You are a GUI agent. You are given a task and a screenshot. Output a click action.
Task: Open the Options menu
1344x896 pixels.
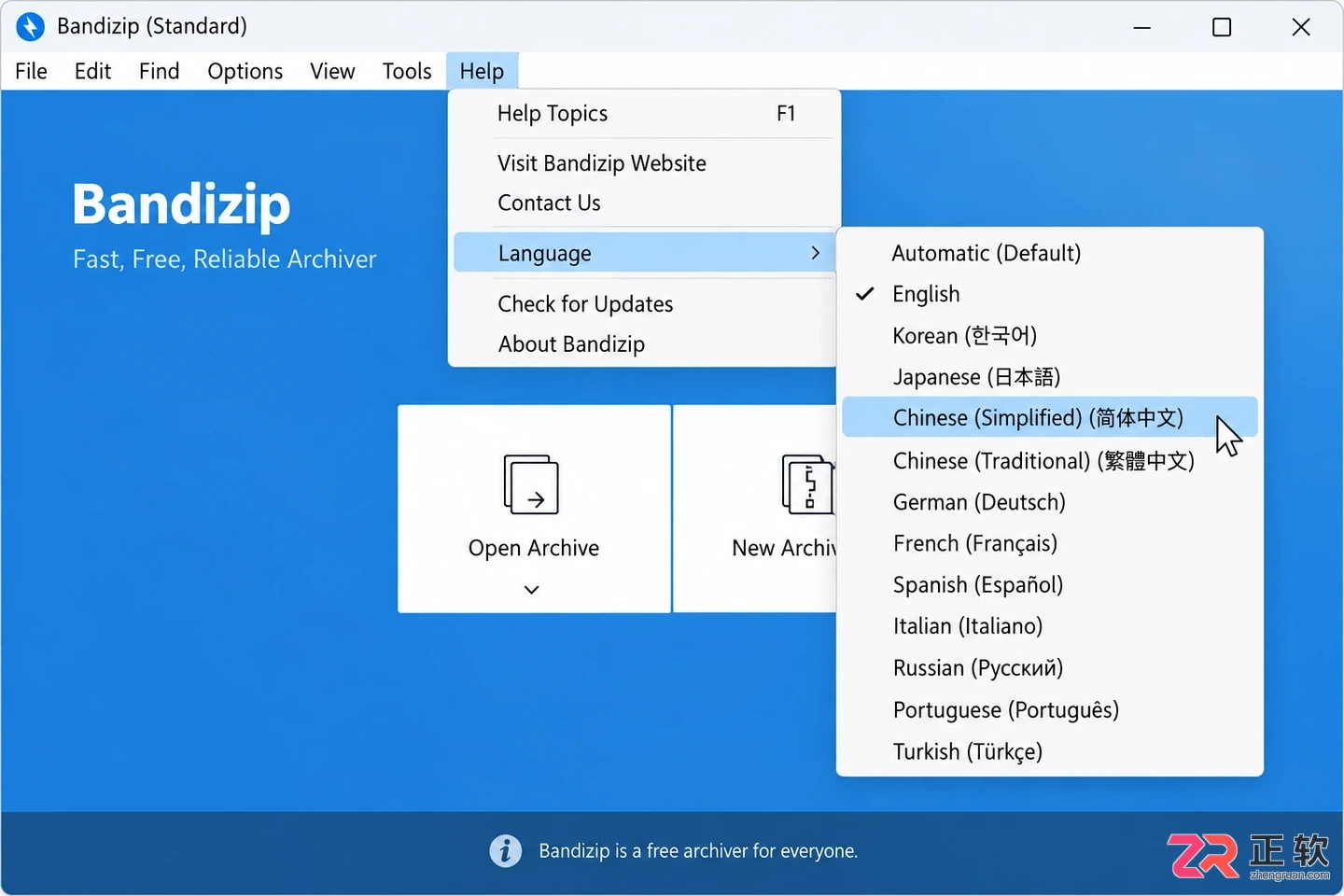[x=245, y=71]
